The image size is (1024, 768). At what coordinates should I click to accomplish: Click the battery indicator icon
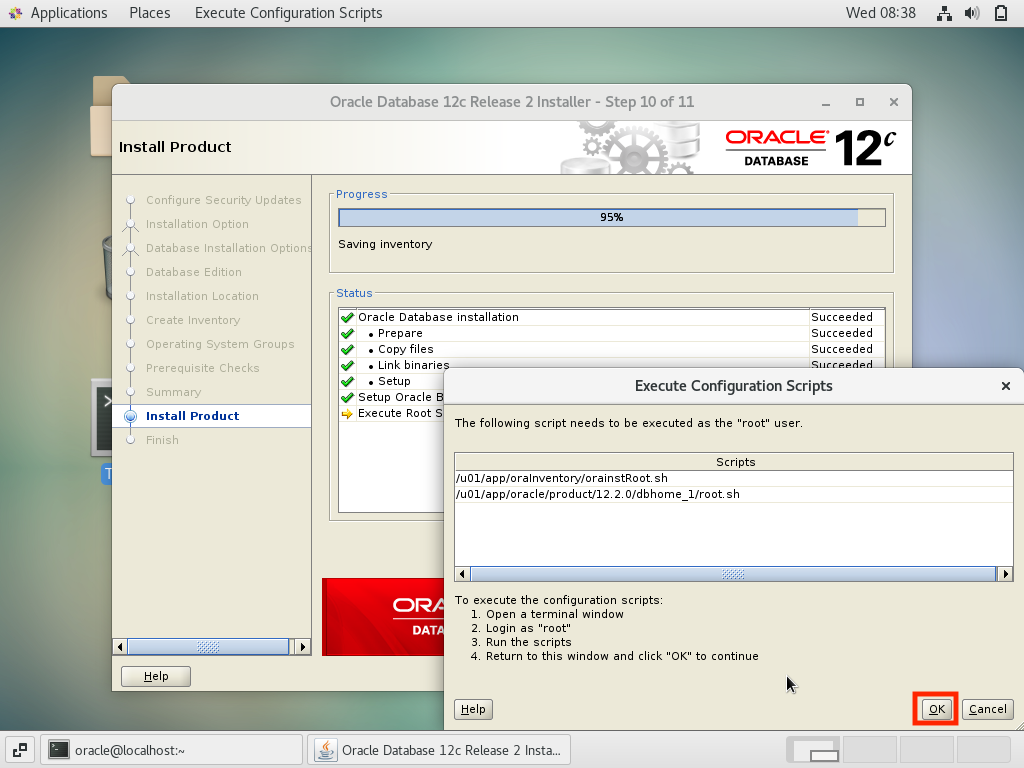(1000, 13)
